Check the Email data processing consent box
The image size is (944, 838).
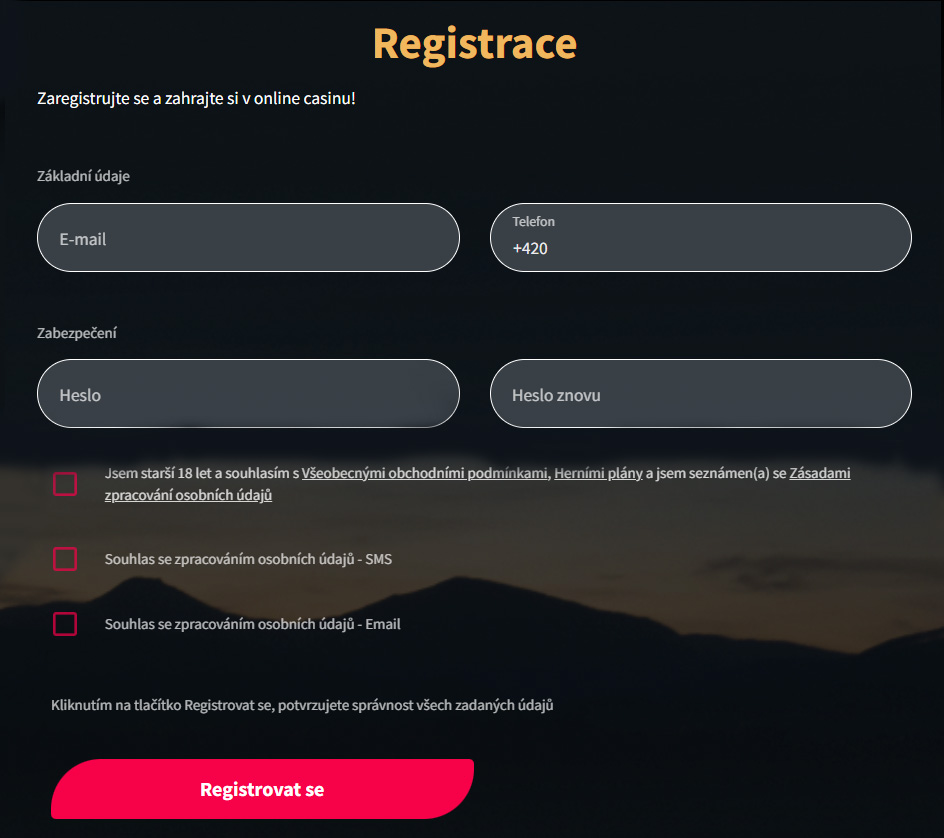[65, 624]
